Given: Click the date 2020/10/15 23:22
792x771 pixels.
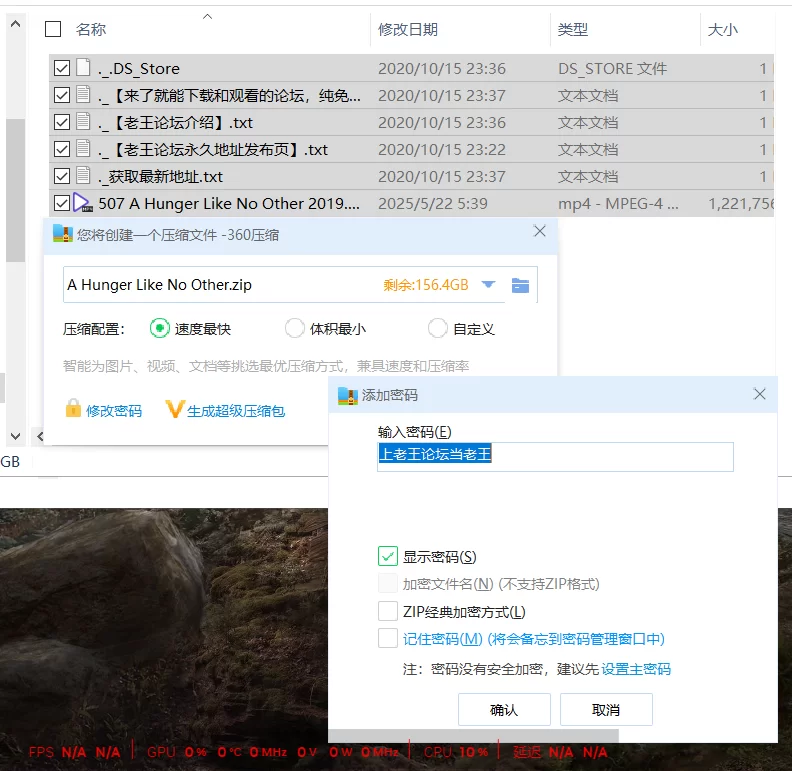Looking at the screenshot, I should [442, 150].
